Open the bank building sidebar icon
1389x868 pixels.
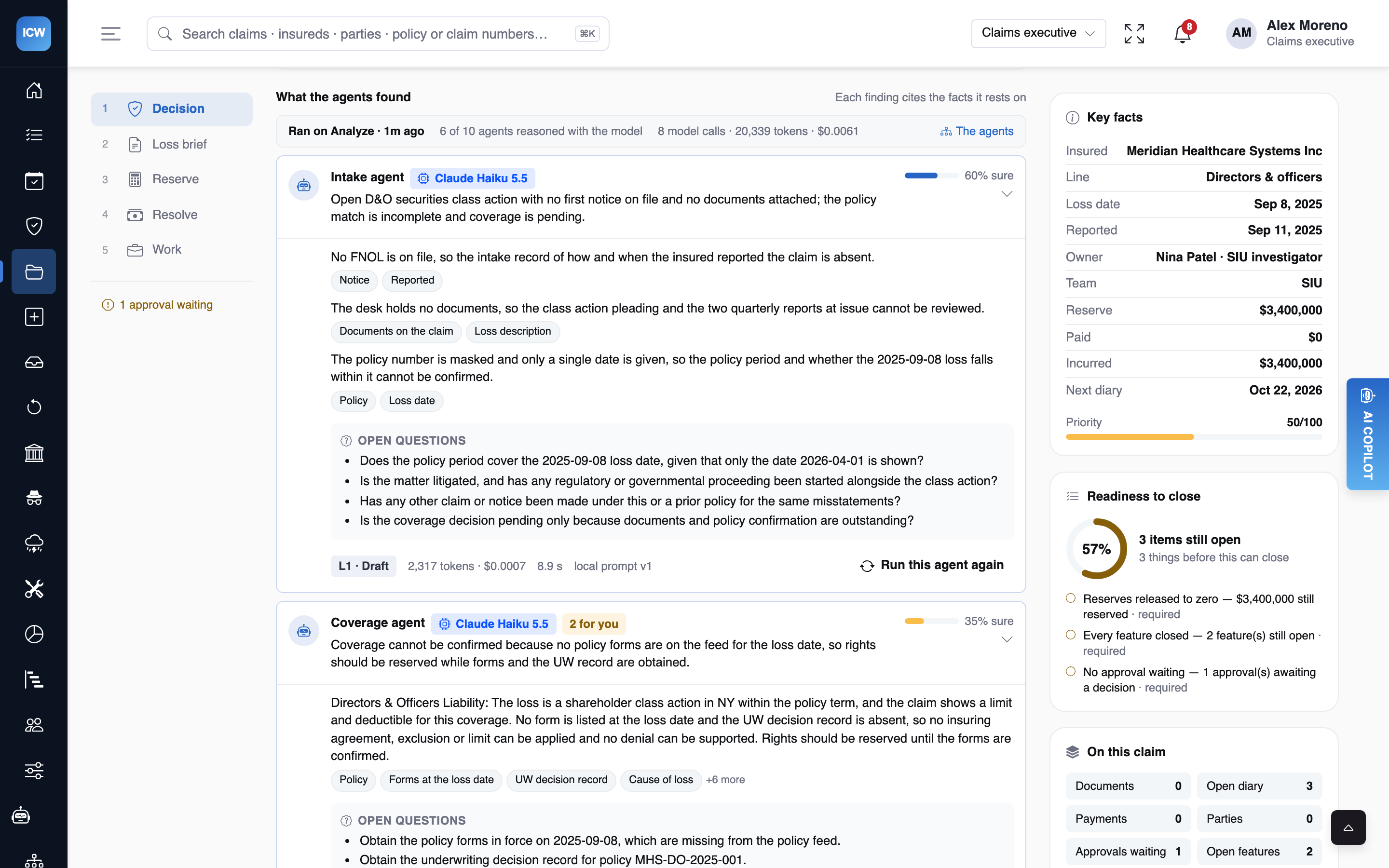(34, 453)
